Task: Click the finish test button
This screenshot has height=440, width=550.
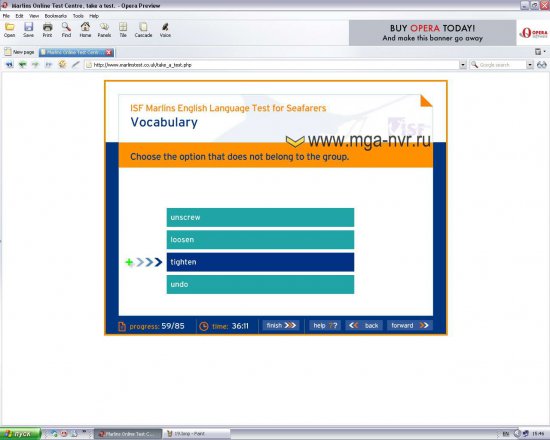Action: [x=281, y=326]
